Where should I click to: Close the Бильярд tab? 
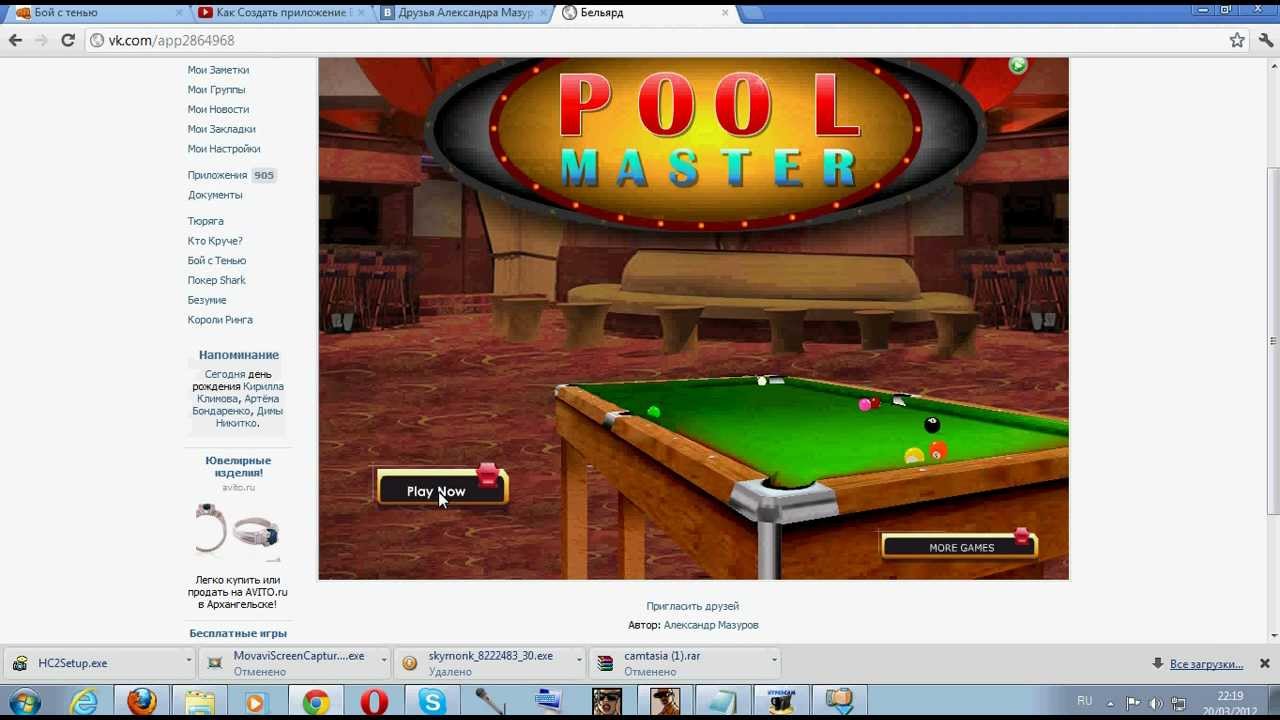726,13
